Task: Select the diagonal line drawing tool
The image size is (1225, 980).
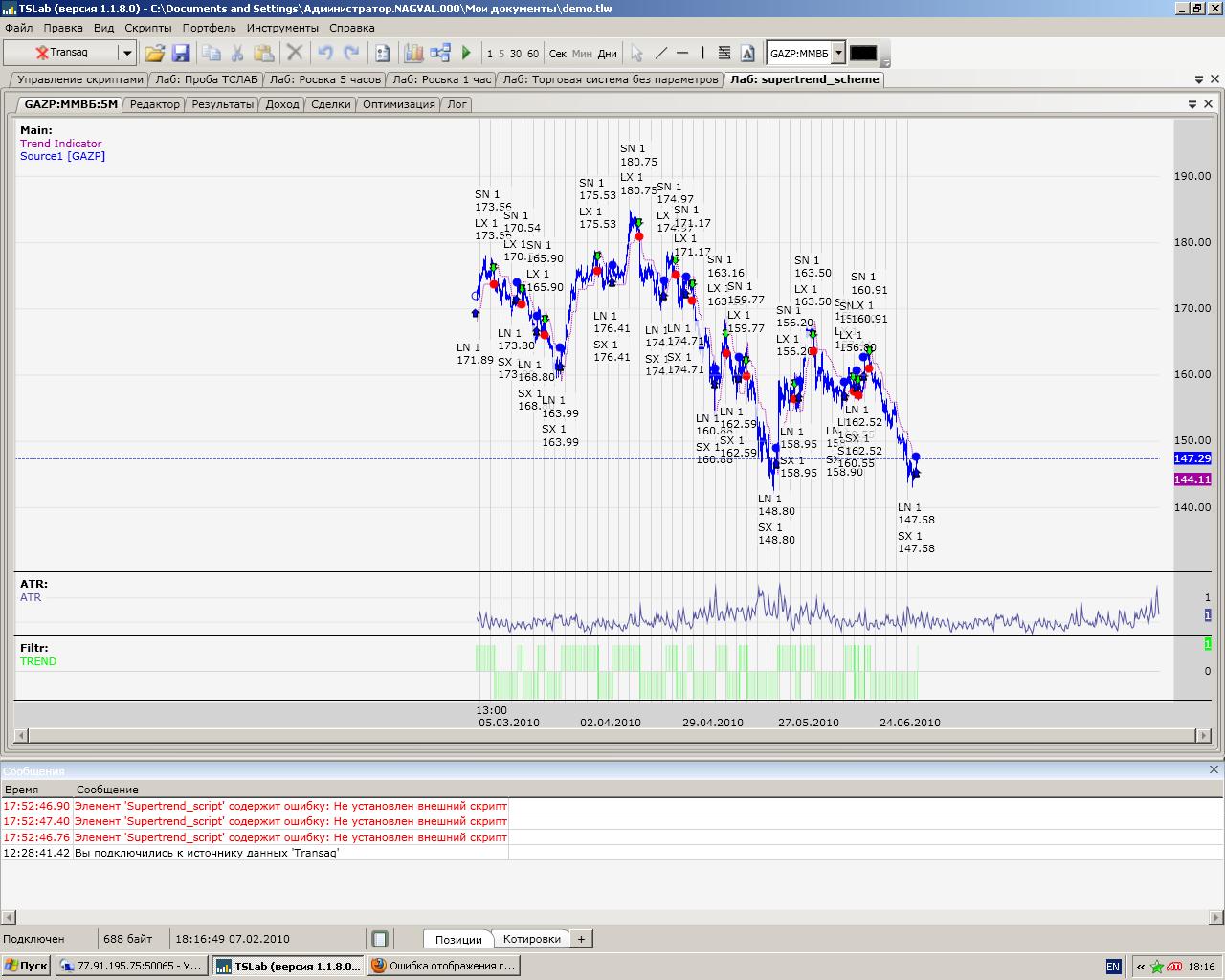Action: coord(660,54)
